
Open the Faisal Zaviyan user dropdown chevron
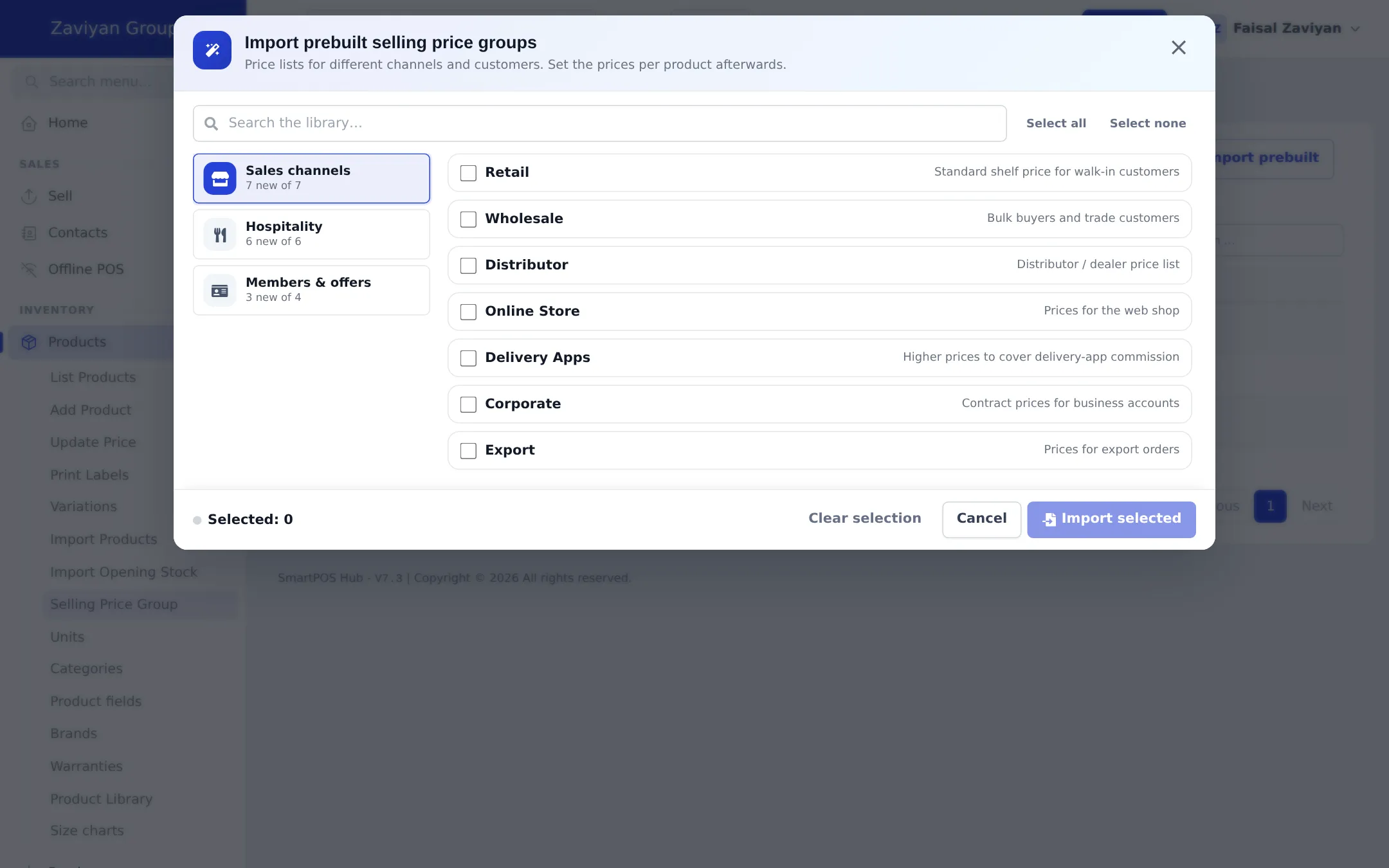point(1356,29)
